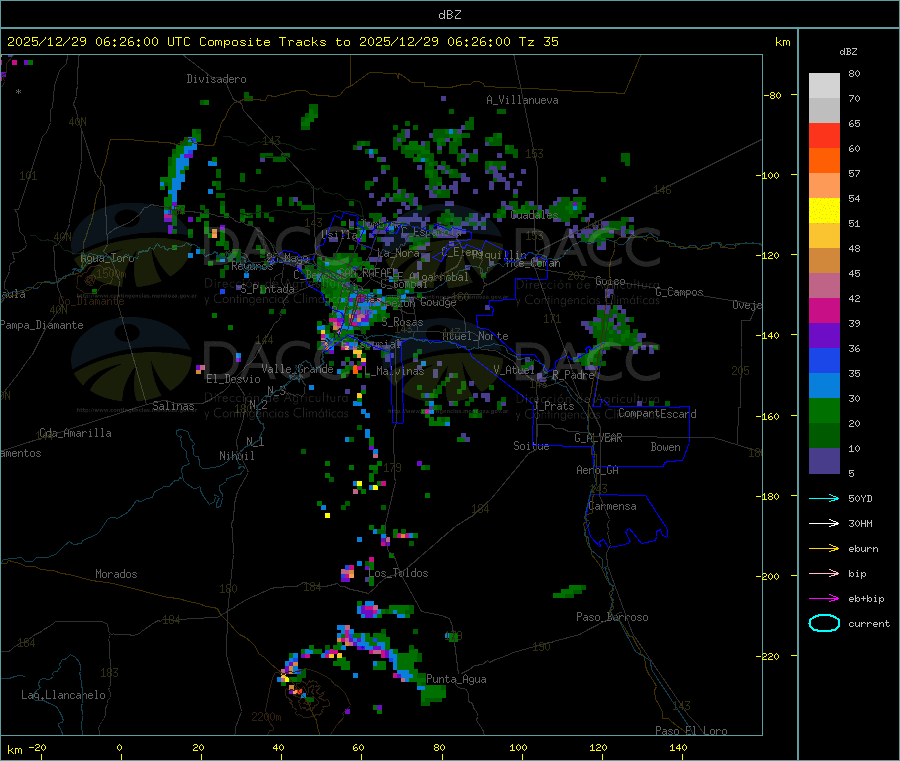Image resolution: width=900 pixels, height=761 pixels.
Task: Click the Bowen map label
Action: coord(665,447)
